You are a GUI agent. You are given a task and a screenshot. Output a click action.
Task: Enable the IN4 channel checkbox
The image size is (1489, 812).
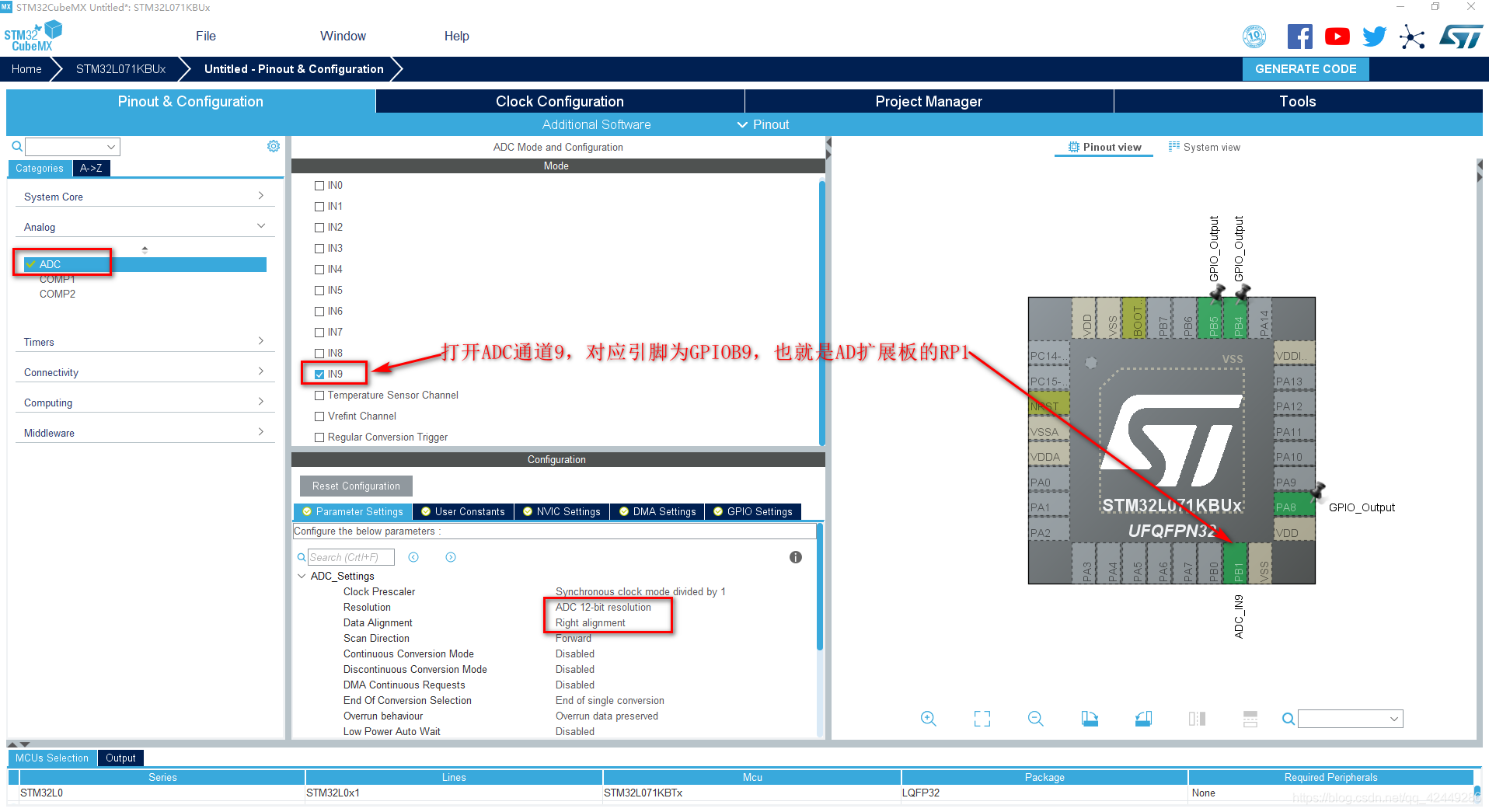(319, 270)
